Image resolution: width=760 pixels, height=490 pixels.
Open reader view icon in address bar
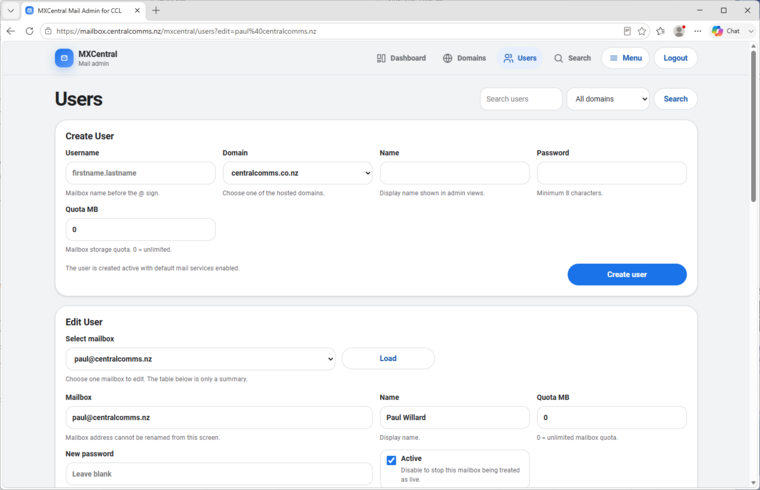point(627,31)
